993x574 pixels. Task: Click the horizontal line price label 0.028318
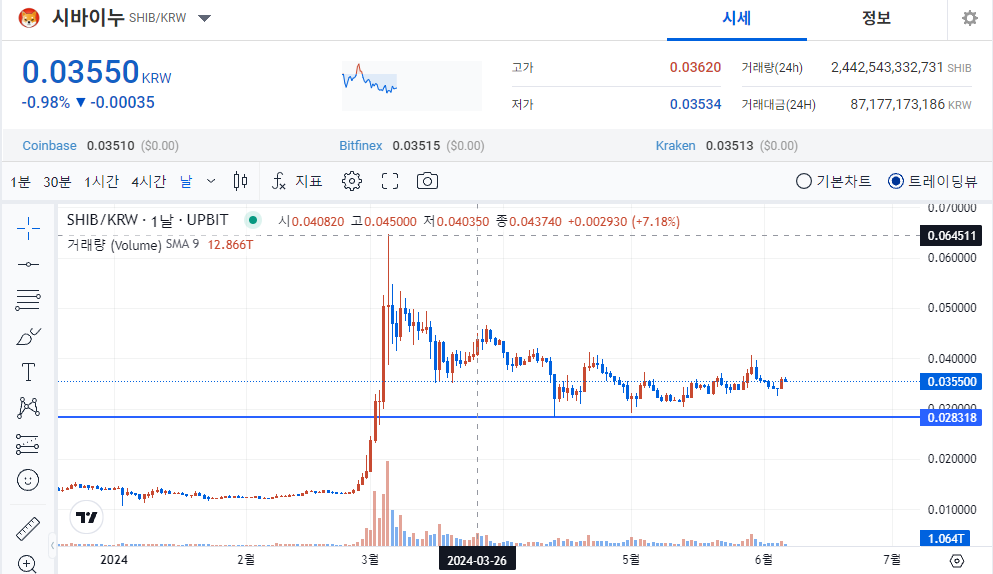coord(951,418)
